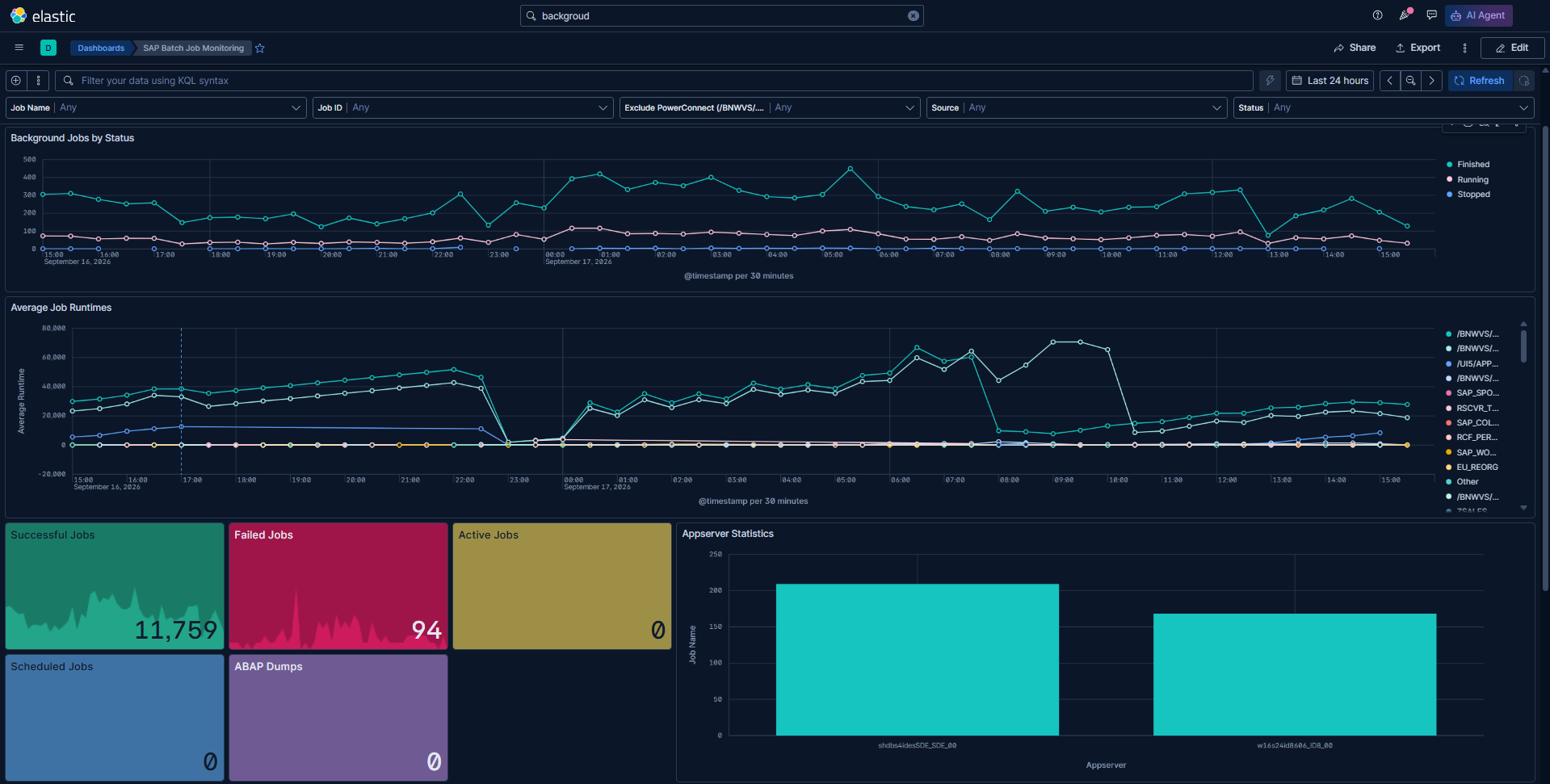Click the Elastic logo

43,16
